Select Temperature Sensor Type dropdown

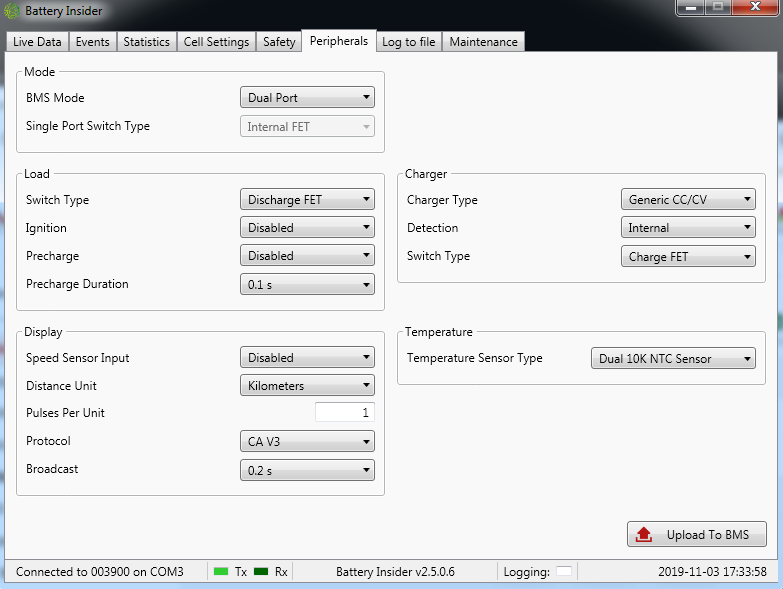click(673, 359)
